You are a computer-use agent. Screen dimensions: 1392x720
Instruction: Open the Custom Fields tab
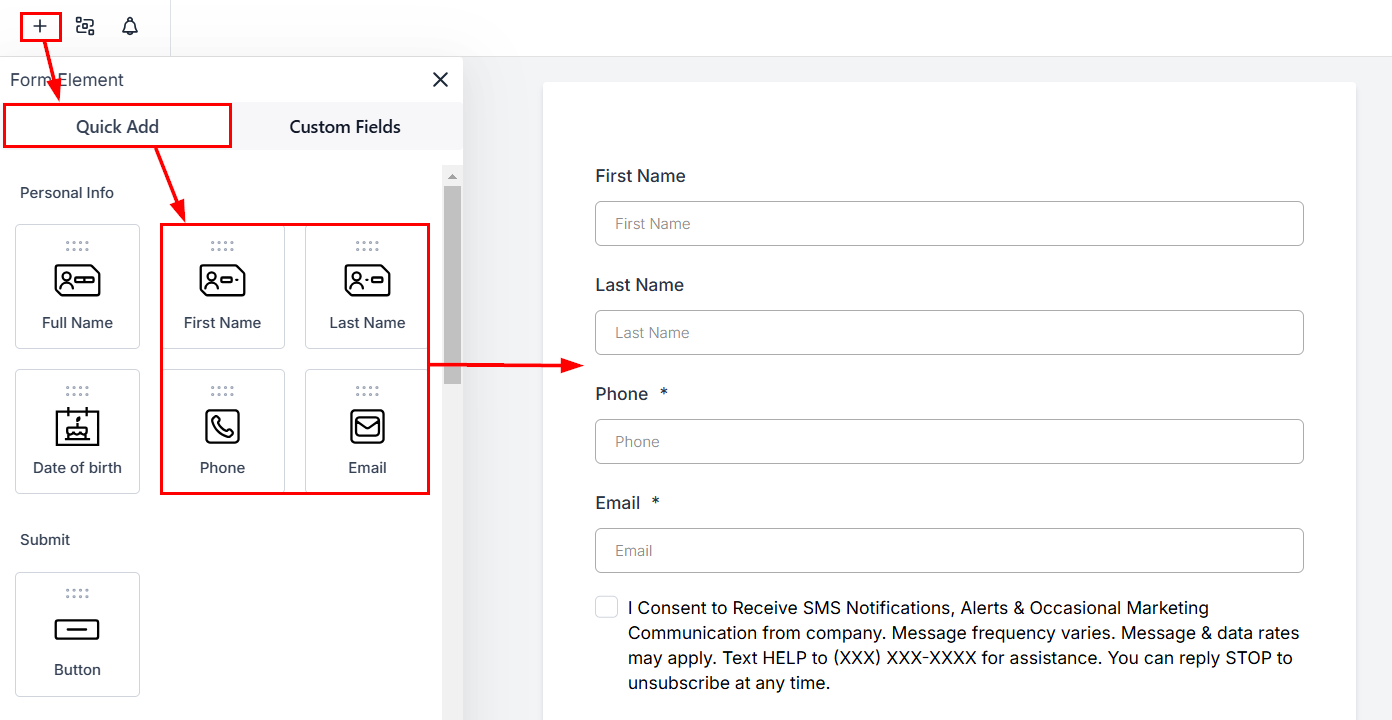pos(345,127)
